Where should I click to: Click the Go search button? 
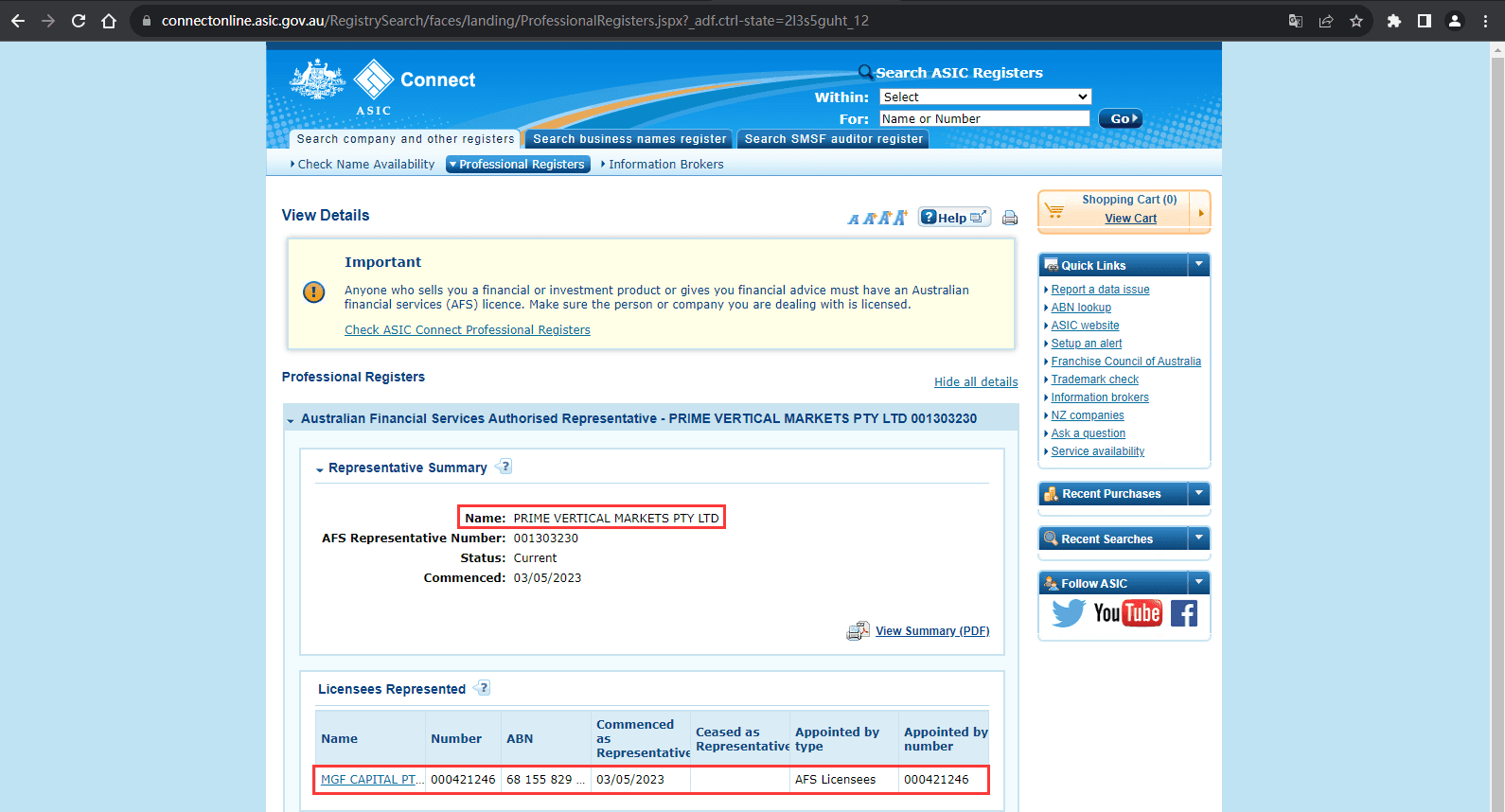(x=1121, y=118)
